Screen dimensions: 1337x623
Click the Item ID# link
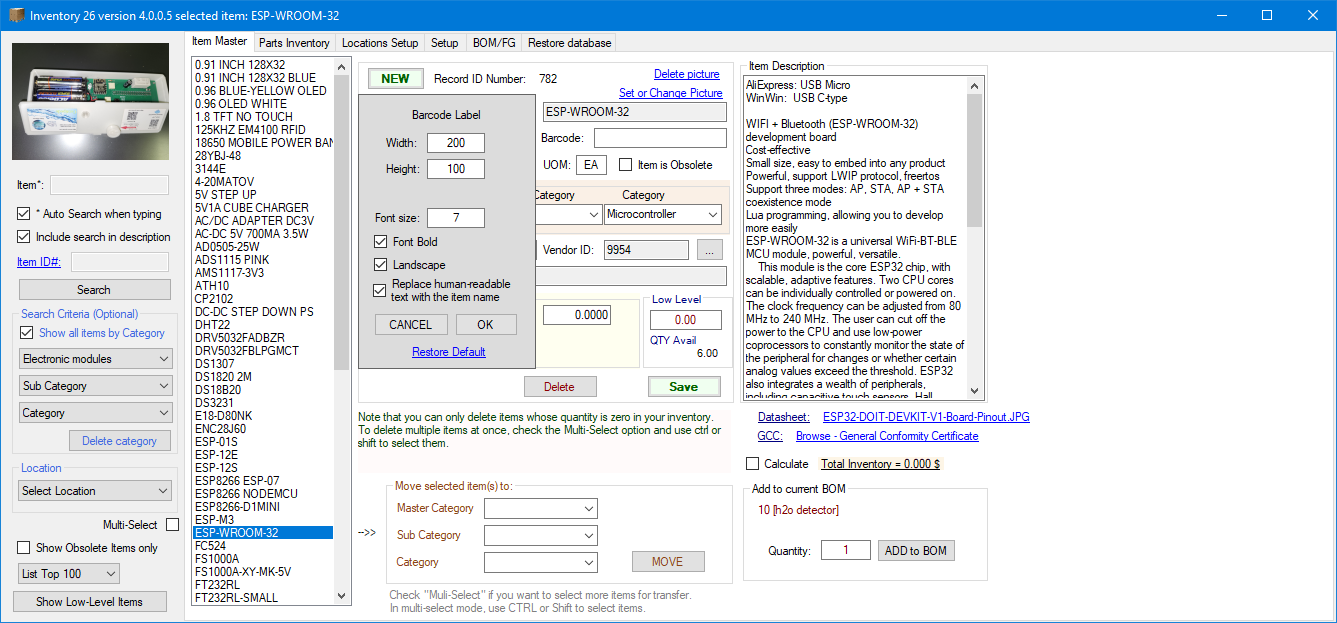point(39,262)
